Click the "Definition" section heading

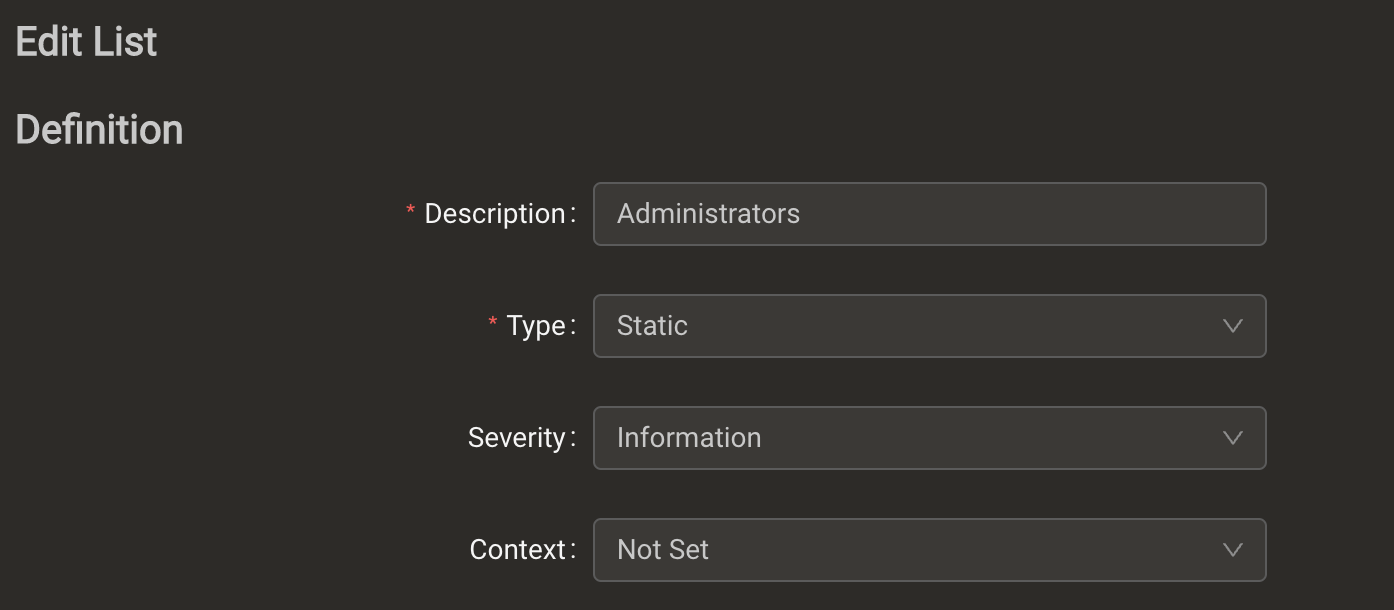point(100,130)
